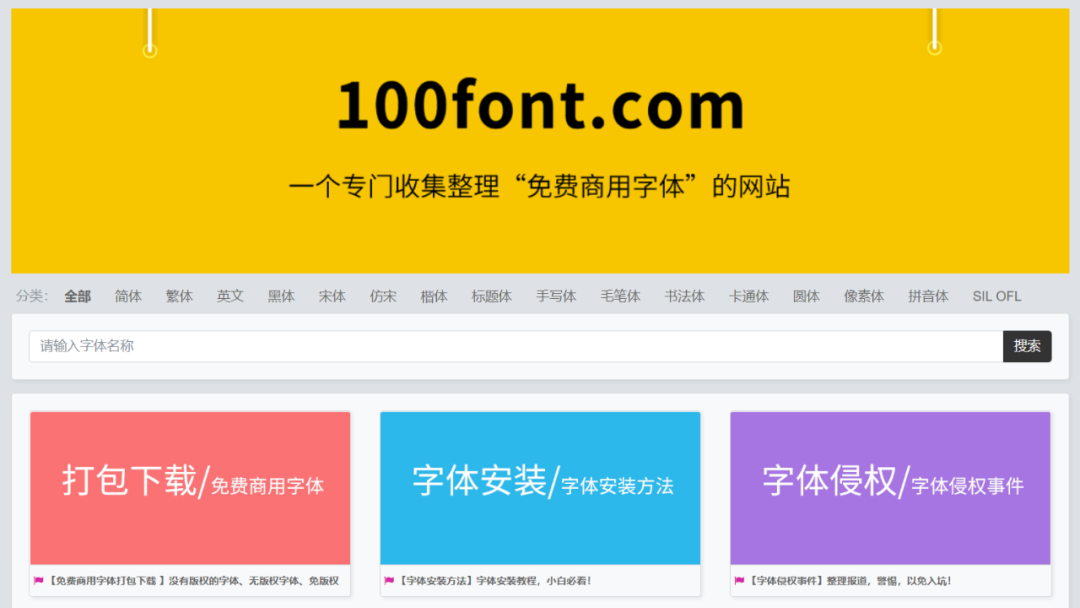This screenshot has height=608, width=1080.
Task: View the 毛笔体 category
Action: pyautogui.click(x=621, y=296)
